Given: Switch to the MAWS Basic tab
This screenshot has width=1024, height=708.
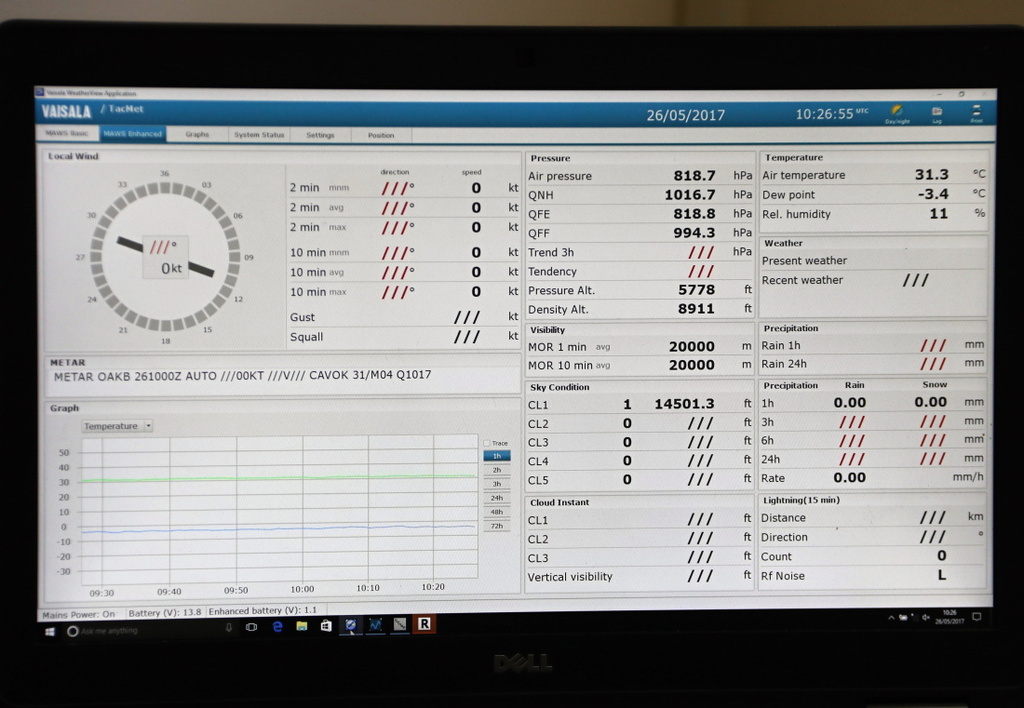Looking at the screenshot, I should [x=68, y=134].
